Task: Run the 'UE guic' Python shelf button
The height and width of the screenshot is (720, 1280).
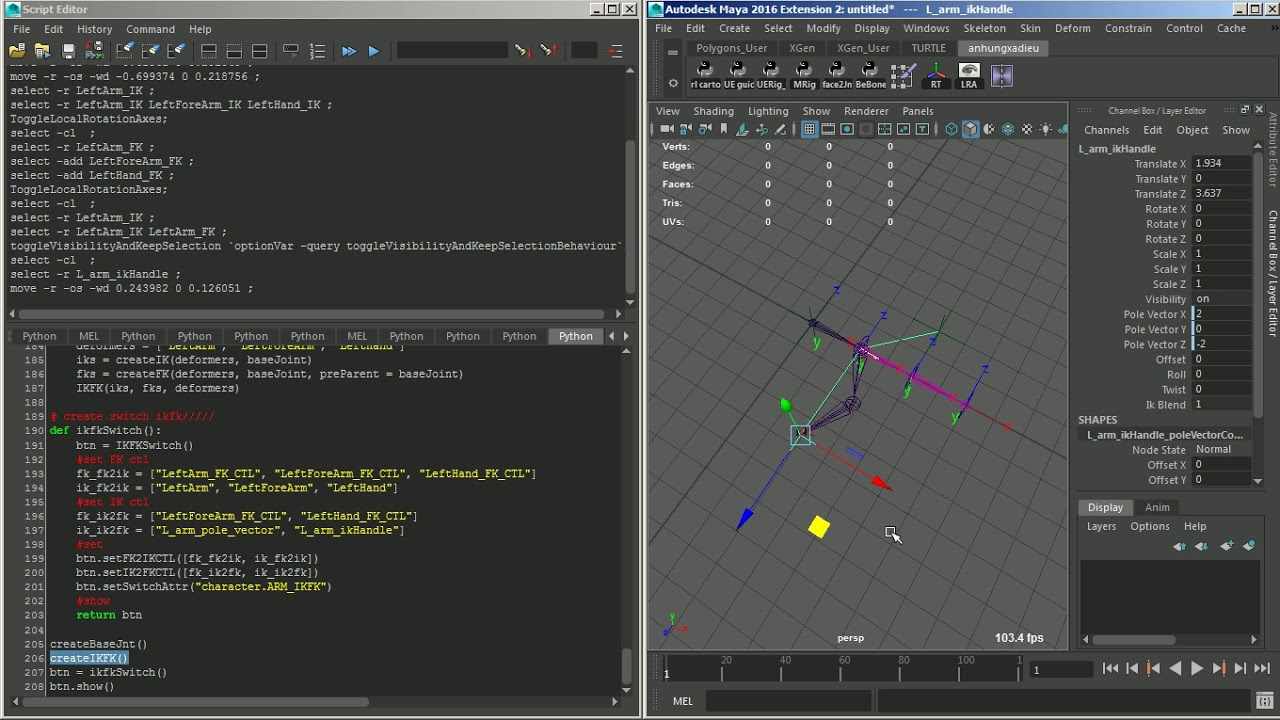Action: 738,75
